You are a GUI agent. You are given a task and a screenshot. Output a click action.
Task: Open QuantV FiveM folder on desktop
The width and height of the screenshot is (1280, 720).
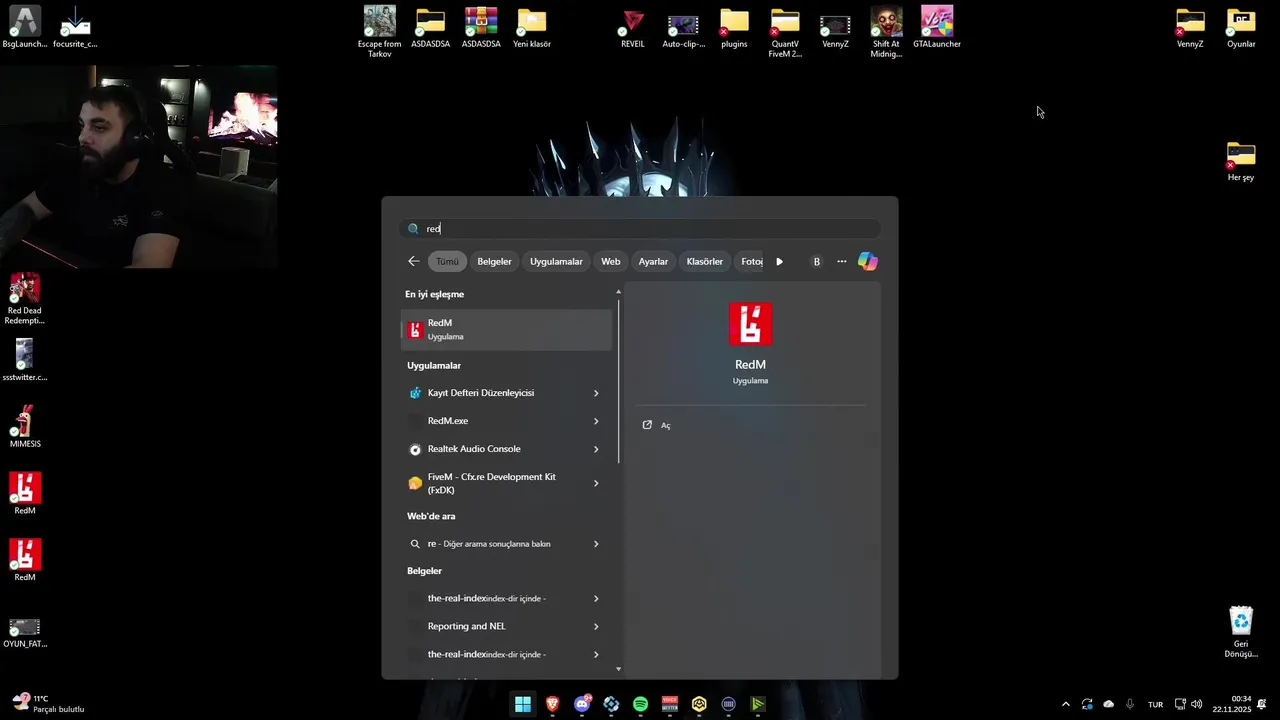[785, 32]
